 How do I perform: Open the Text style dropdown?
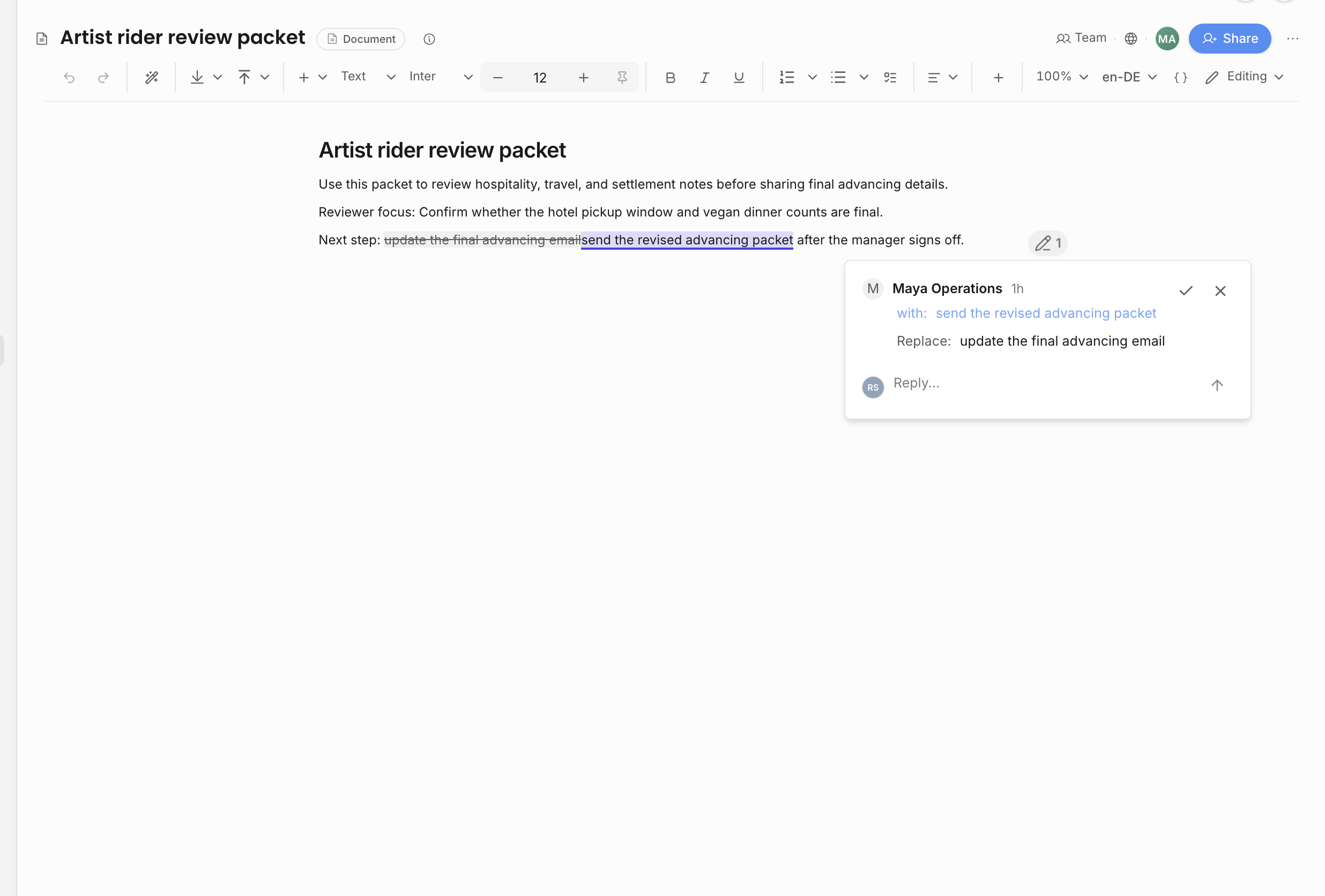(368, 77)
